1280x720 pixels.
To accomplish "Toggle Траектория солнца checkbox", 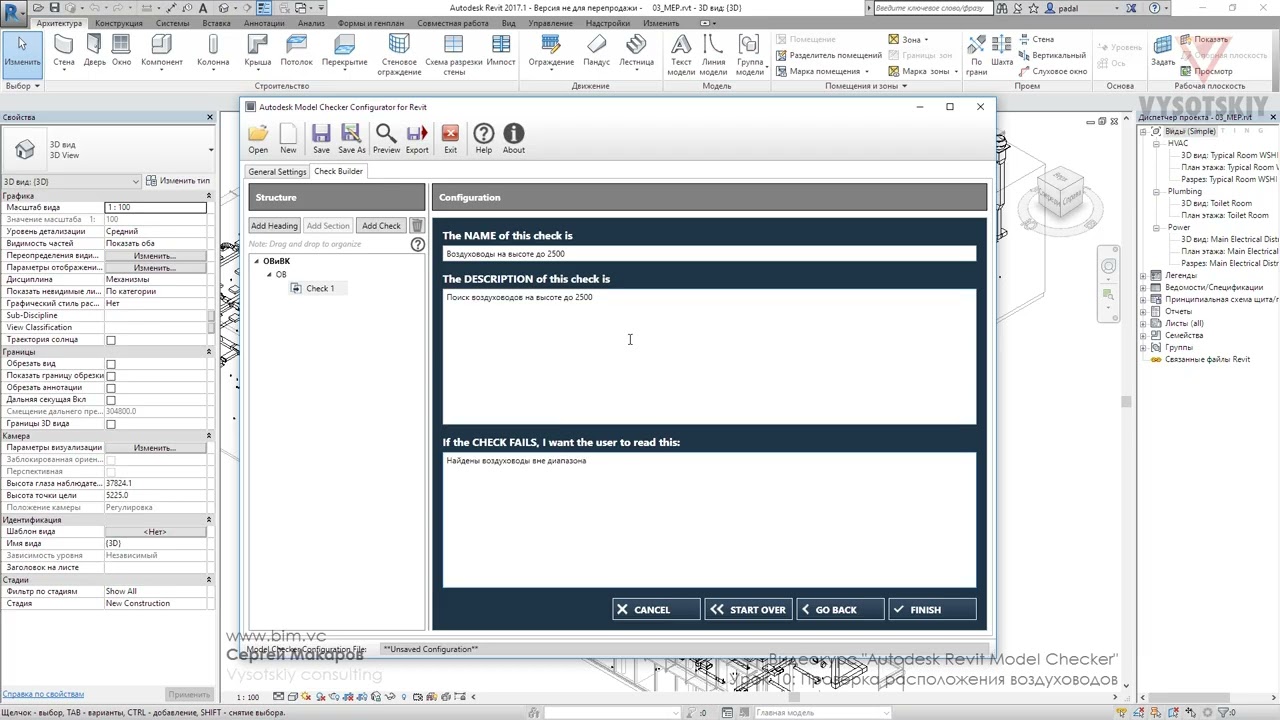I will (111, 340).
